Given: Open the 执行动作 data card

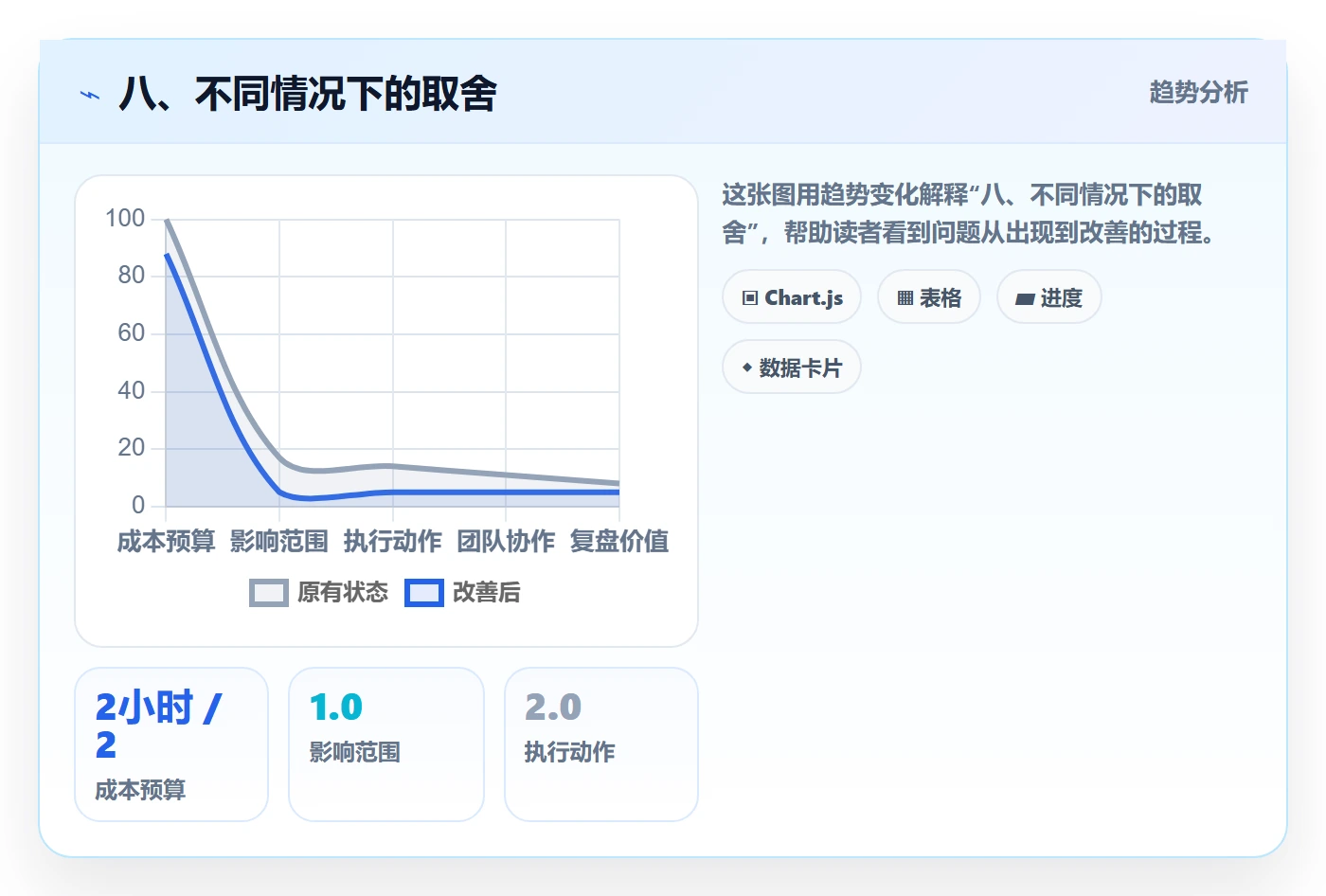Looking at the screenshot, I should click(x=601, y=744).
